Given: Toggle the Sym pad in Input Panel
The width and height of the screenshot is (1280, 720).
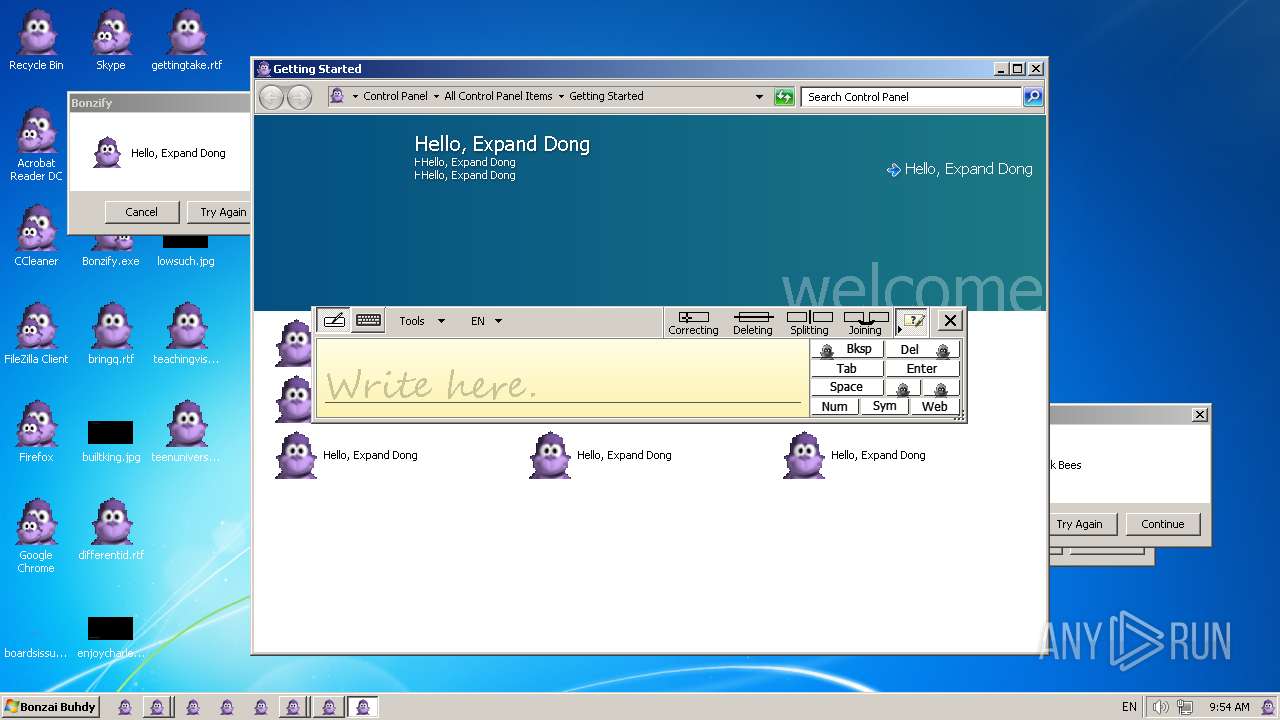Looking at the screenshot, I should click(x=884, y=406).
